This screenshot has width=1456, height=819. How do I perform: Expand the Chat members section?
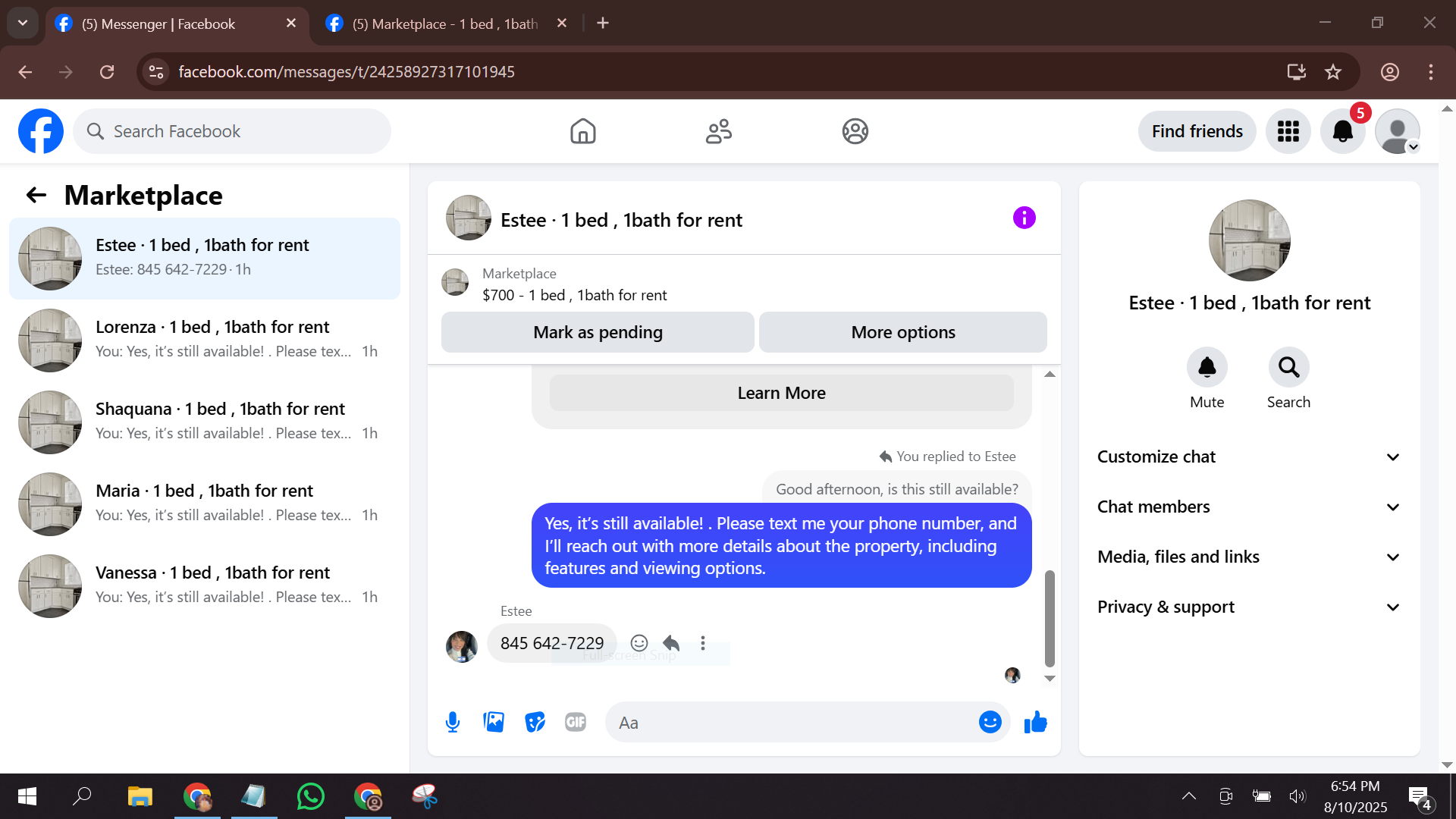coord(1249,507)
